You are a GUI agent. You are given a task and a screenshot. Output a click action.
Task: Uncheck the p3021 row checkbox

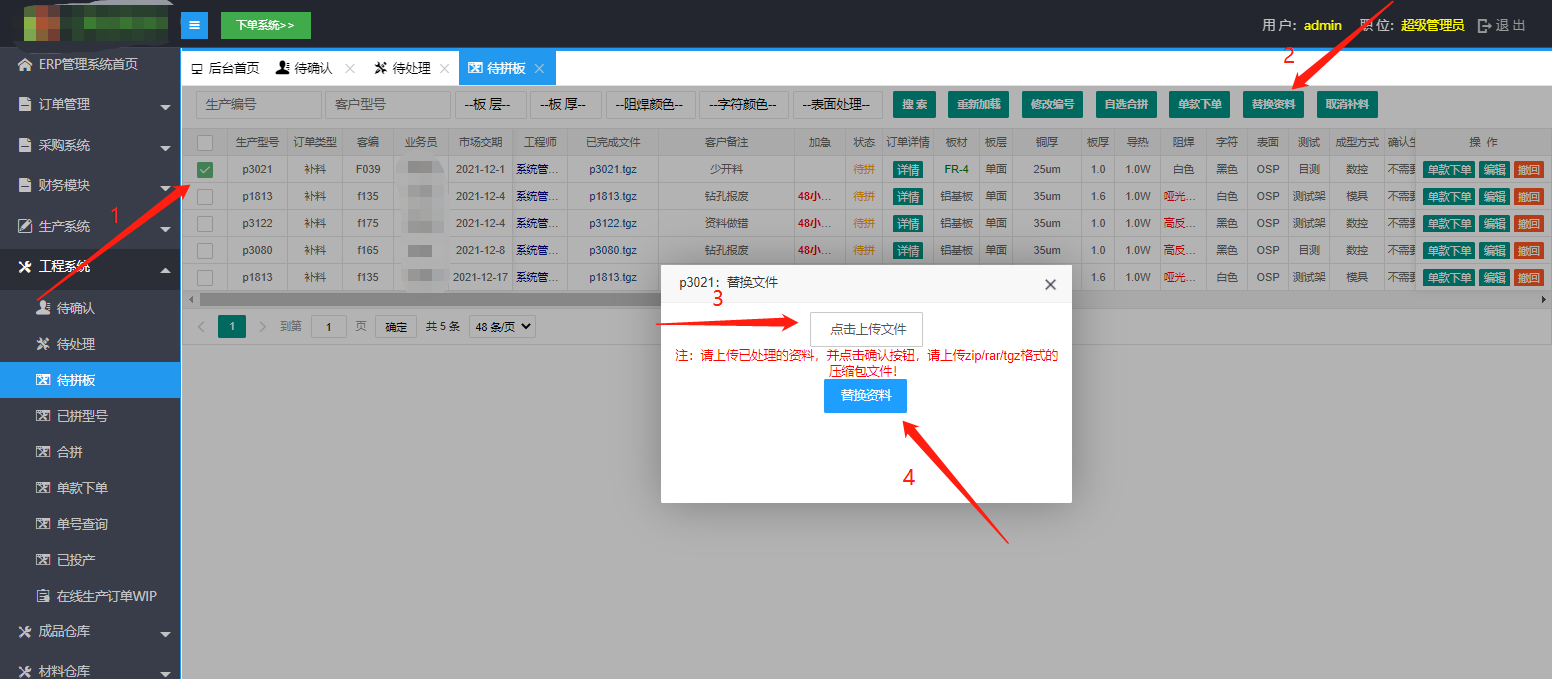205,170
